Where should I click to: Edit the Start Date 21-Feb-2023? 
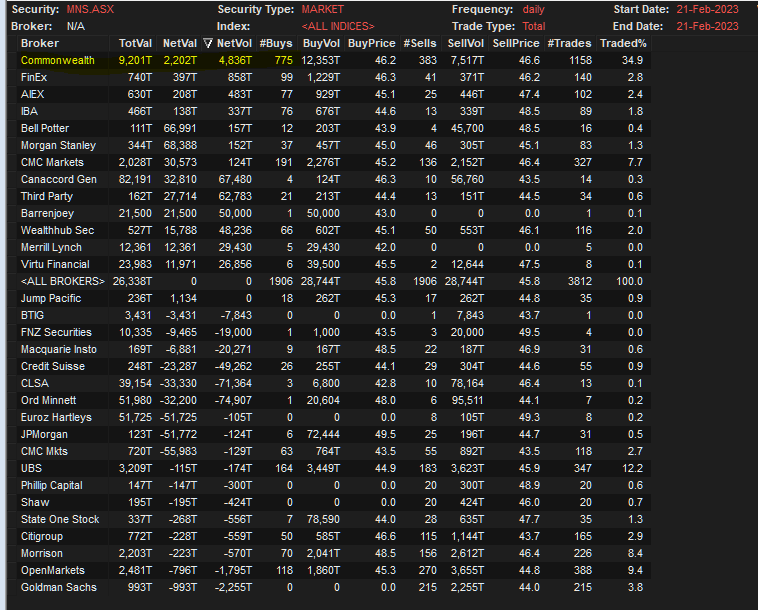pos(707,10)
